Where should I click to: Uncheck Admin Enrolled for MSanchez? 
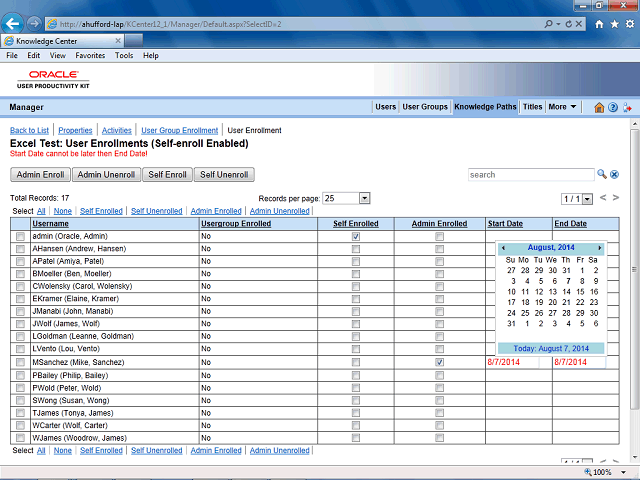(439, 362)
